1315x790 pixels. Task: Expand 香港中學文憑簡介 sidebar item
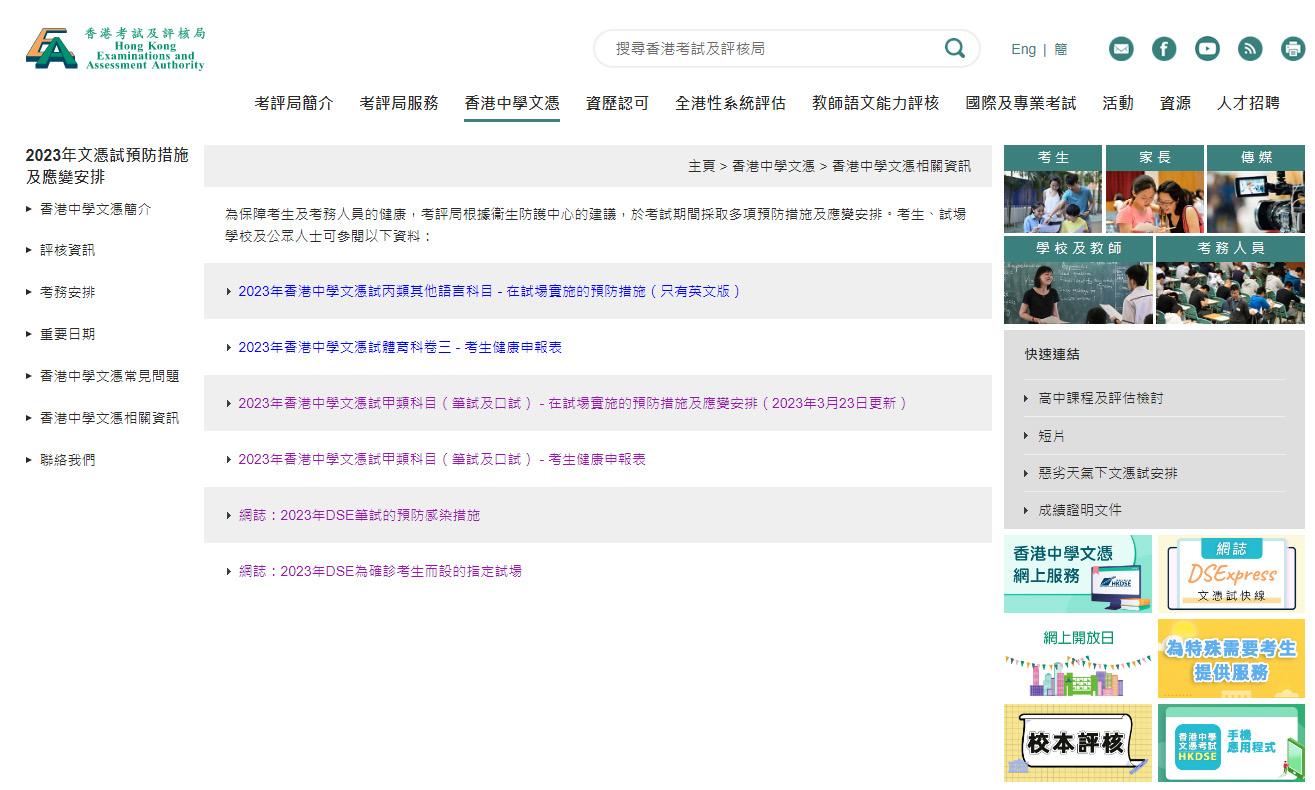95,209
